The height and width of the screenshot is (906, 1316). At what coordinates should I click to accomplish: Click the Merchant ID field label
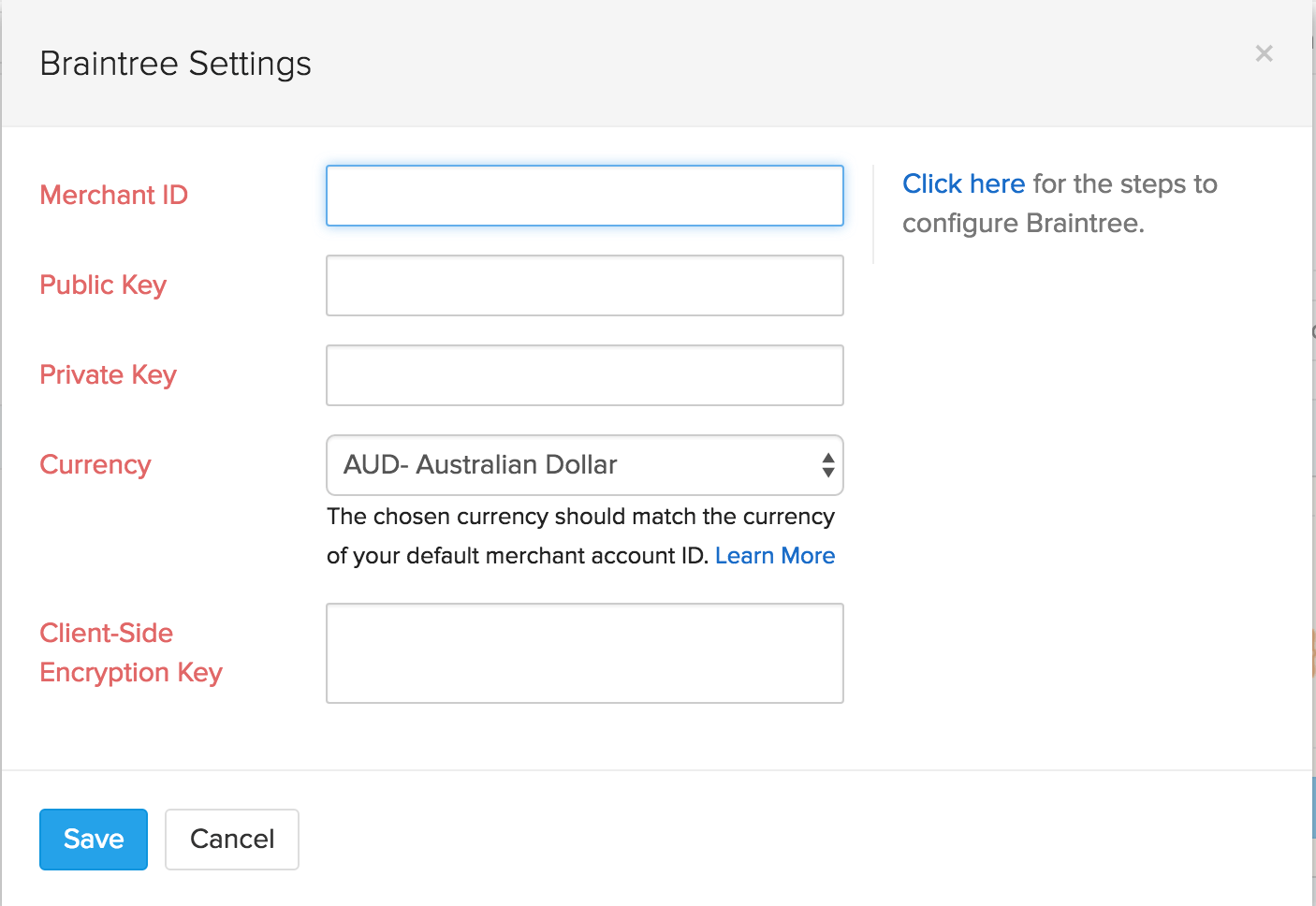click(113, 195)
